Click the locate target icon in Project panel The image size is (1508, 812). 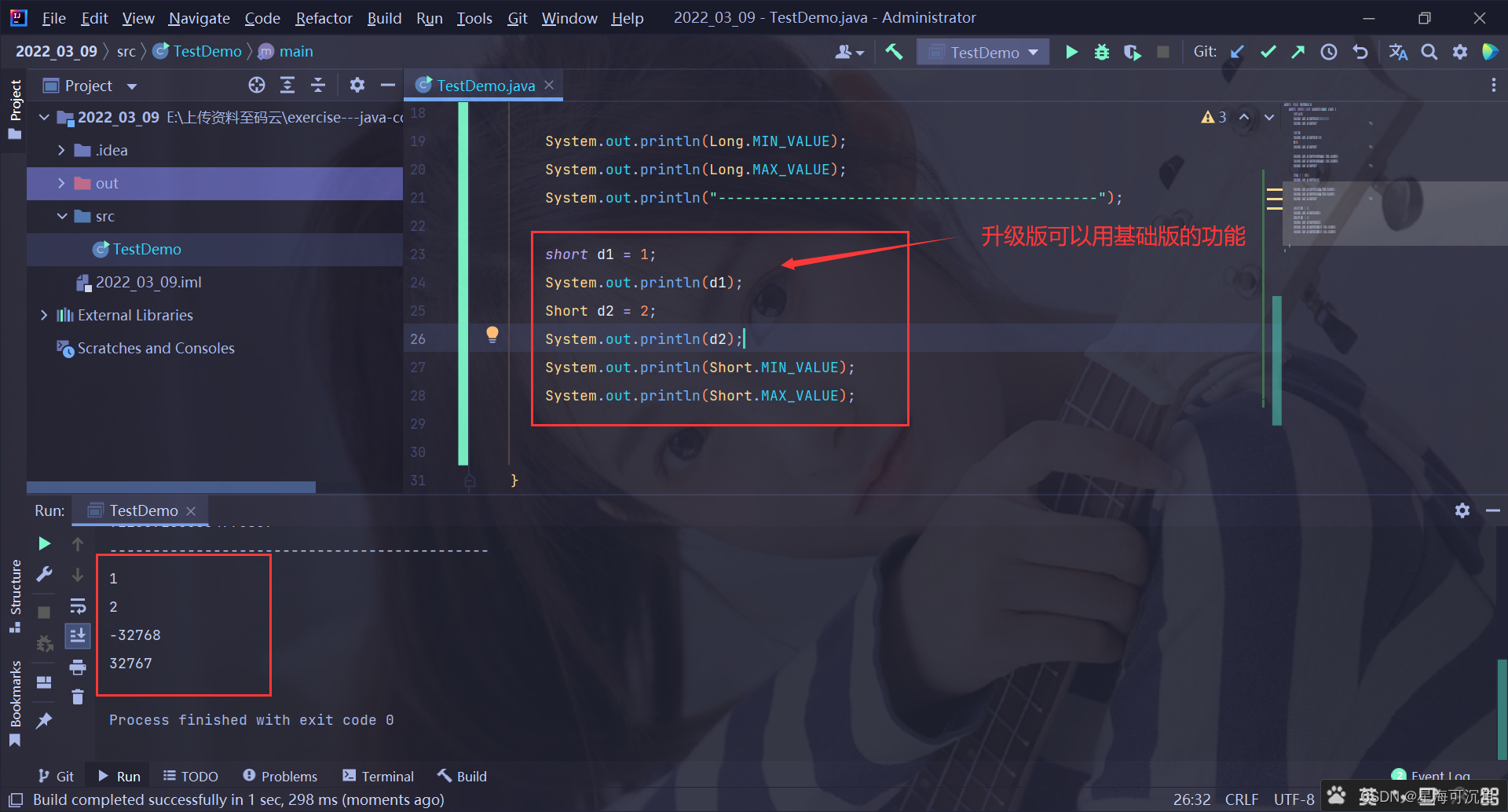point(257,85)
